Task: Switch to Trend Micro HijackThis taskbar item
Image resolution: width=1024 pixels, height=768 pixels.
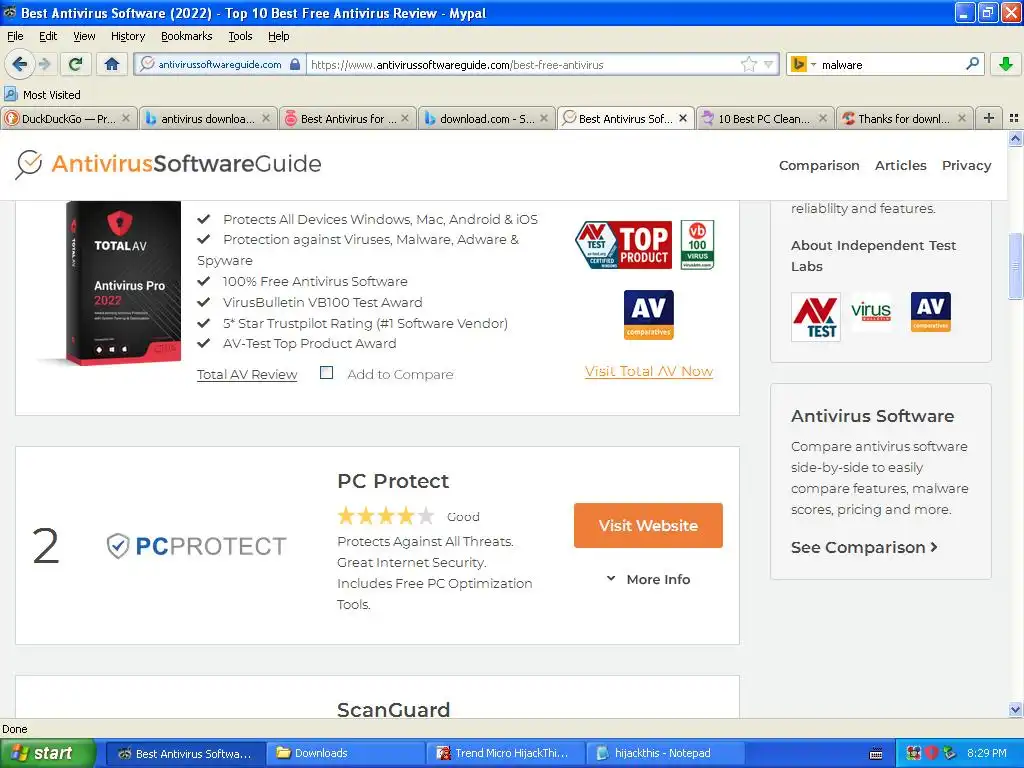Action: (504, 753)
